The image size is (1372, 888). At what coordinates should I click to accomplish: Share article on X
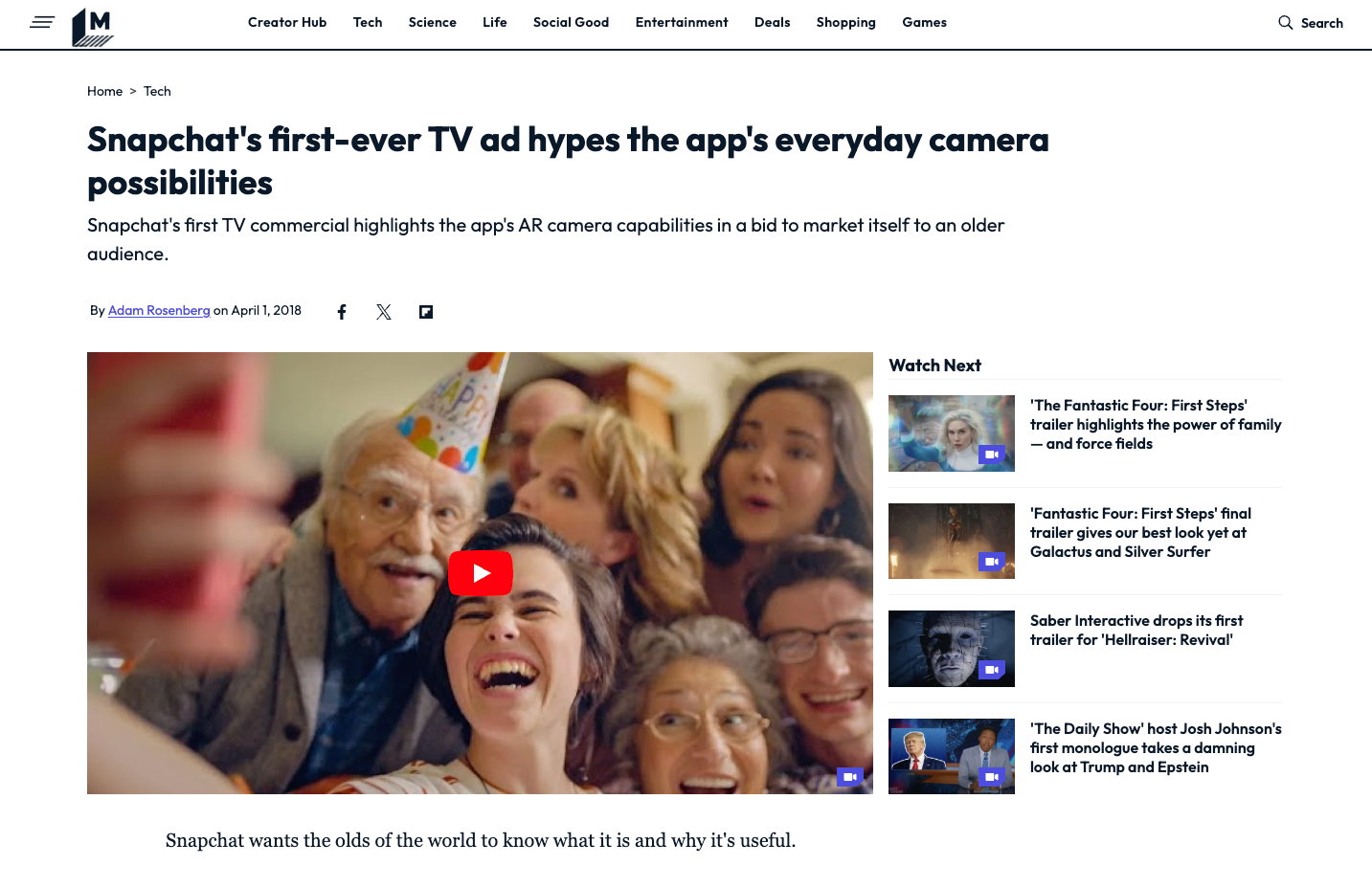384,312
